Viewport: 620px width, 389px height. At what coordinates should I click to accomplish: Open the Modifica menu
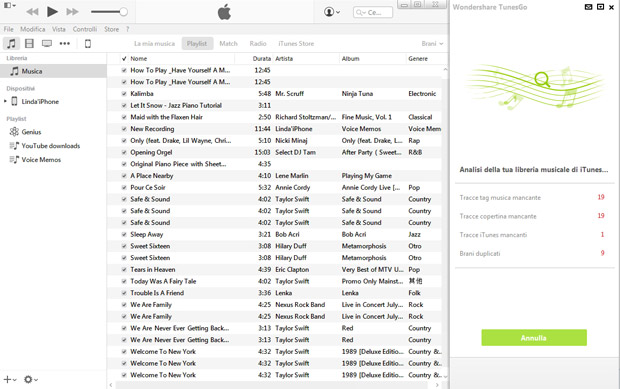click(x=32, y=29)
